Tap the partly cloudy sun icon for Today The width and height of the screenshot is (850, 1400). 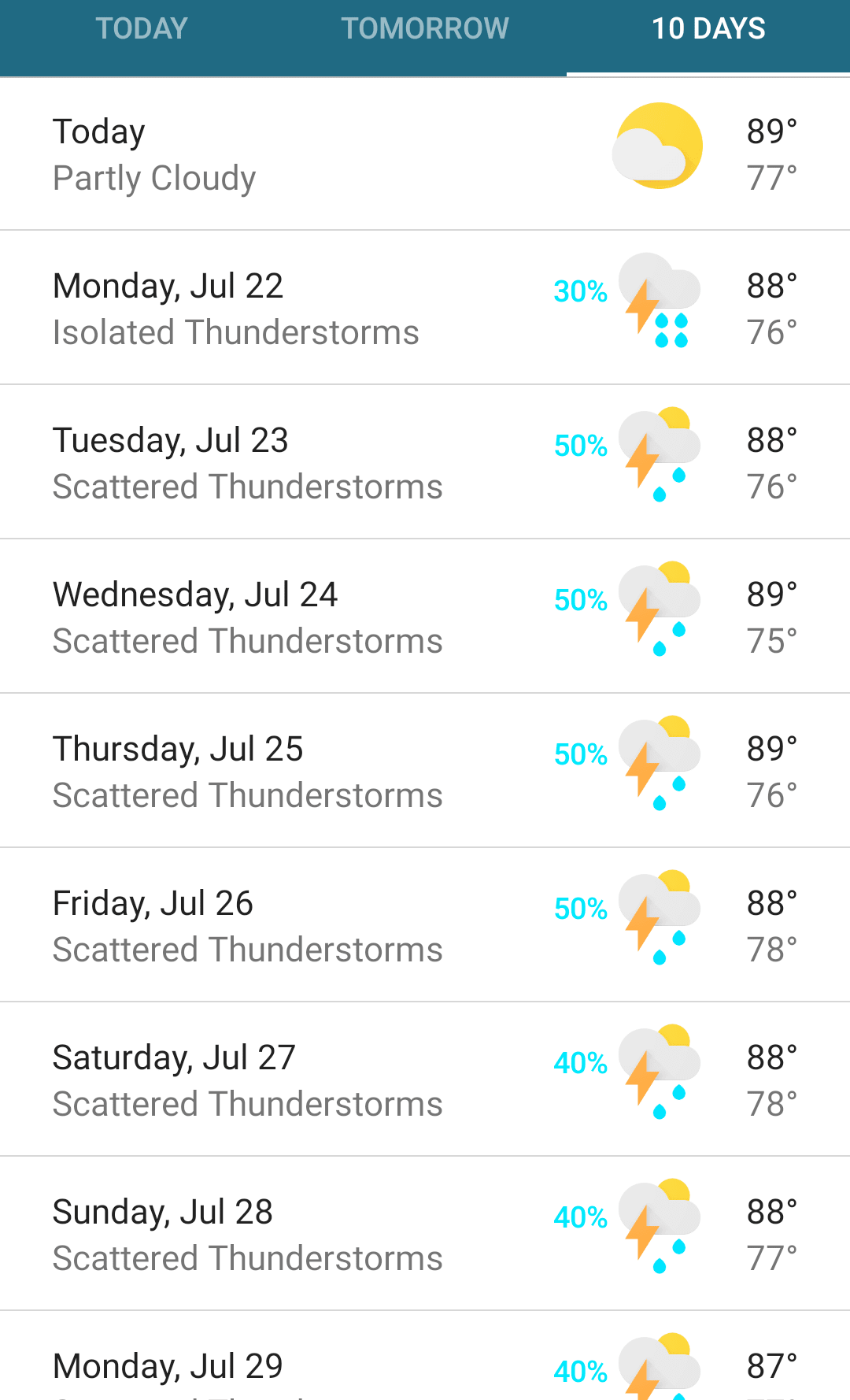coord(658,146)
